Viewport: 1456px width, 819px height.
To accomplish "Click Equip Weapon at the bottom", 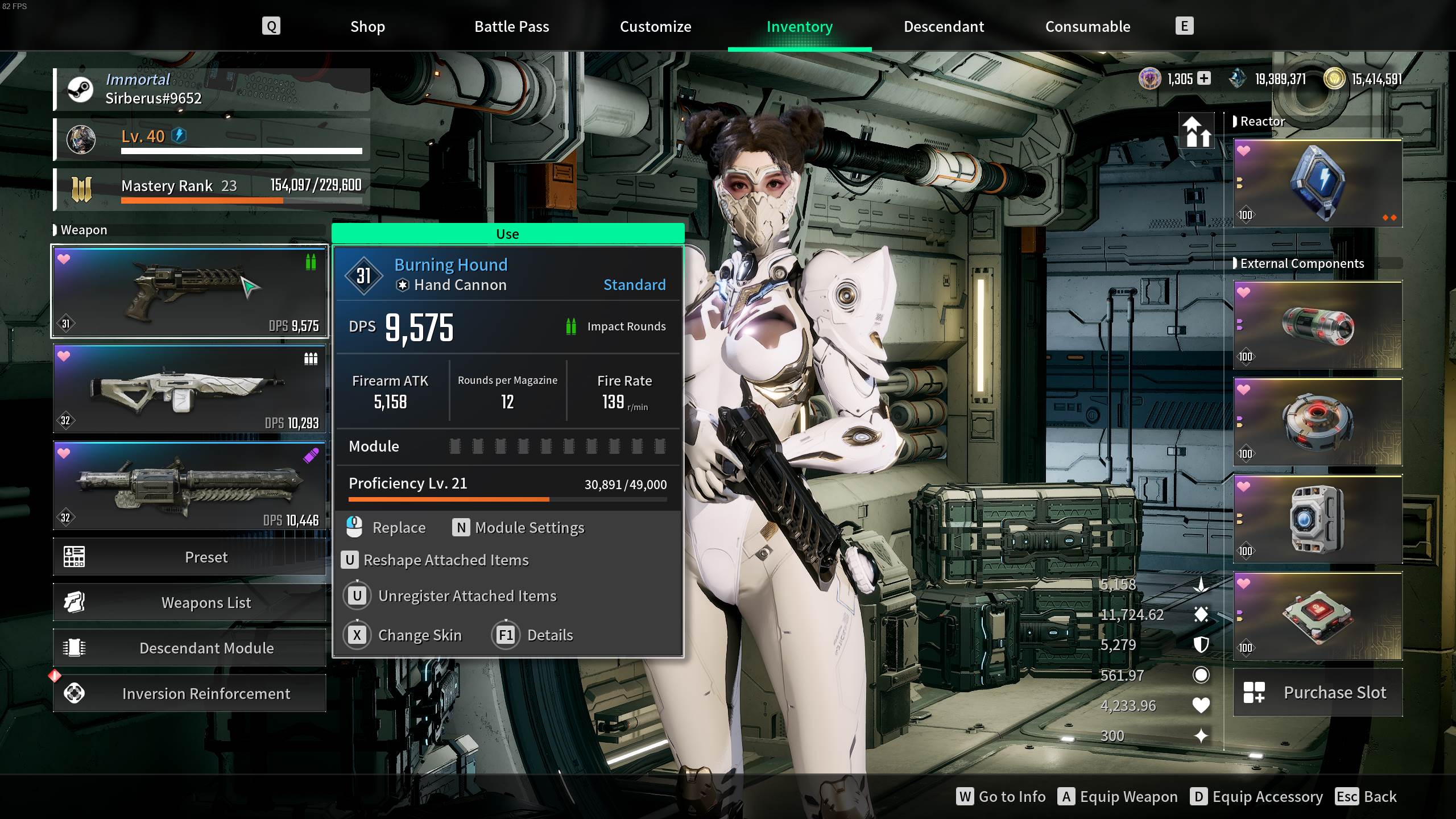I will point(1118,797).
